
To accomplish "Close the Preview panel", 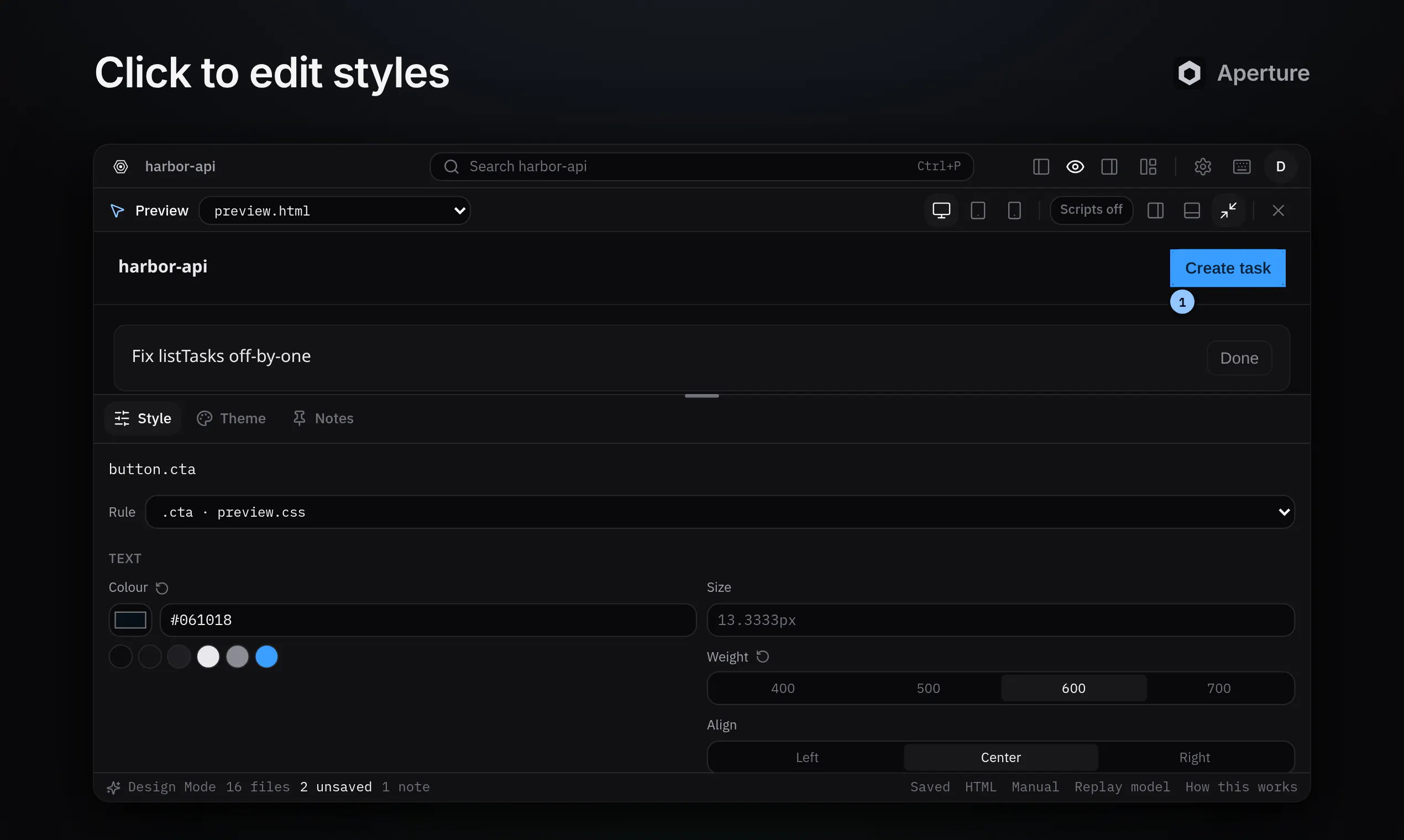I will click(x=1278, y=211).
